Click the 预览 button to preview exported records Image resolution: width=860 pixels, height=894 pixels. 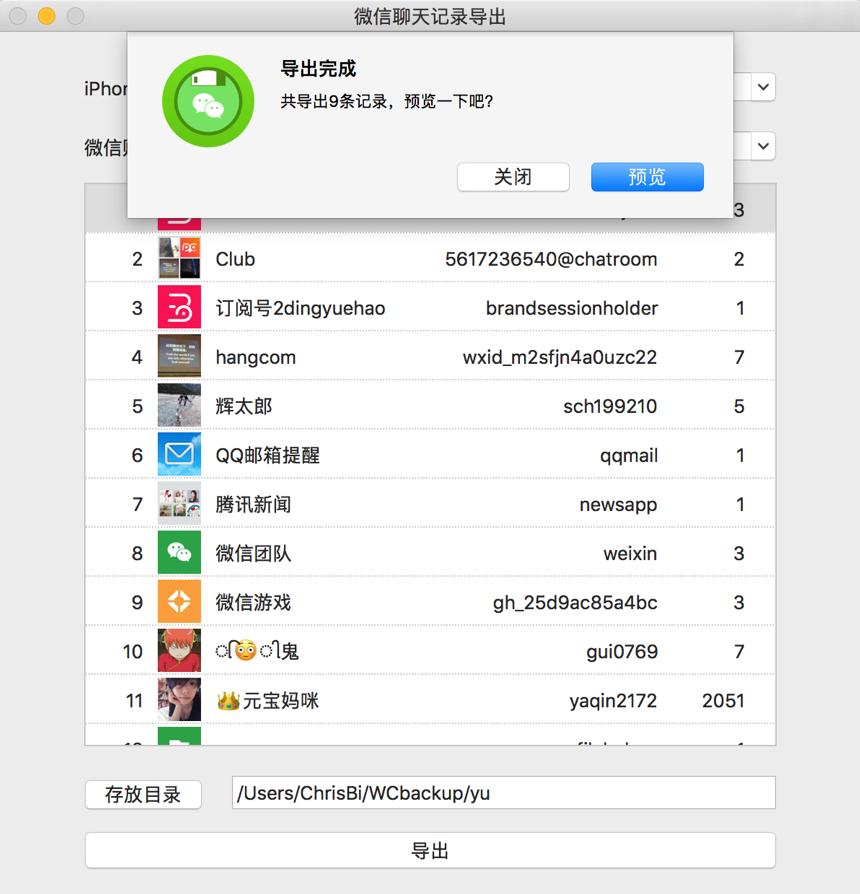click(646, 177)
